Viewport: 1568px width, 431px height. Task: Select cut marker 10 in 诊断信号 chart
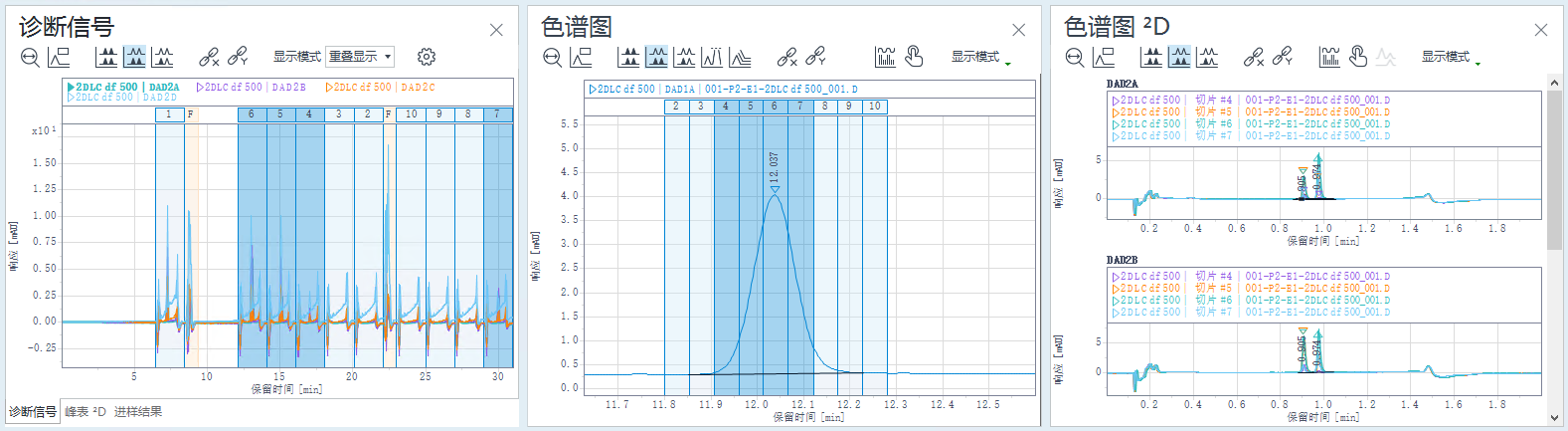[x=412, y=114]
